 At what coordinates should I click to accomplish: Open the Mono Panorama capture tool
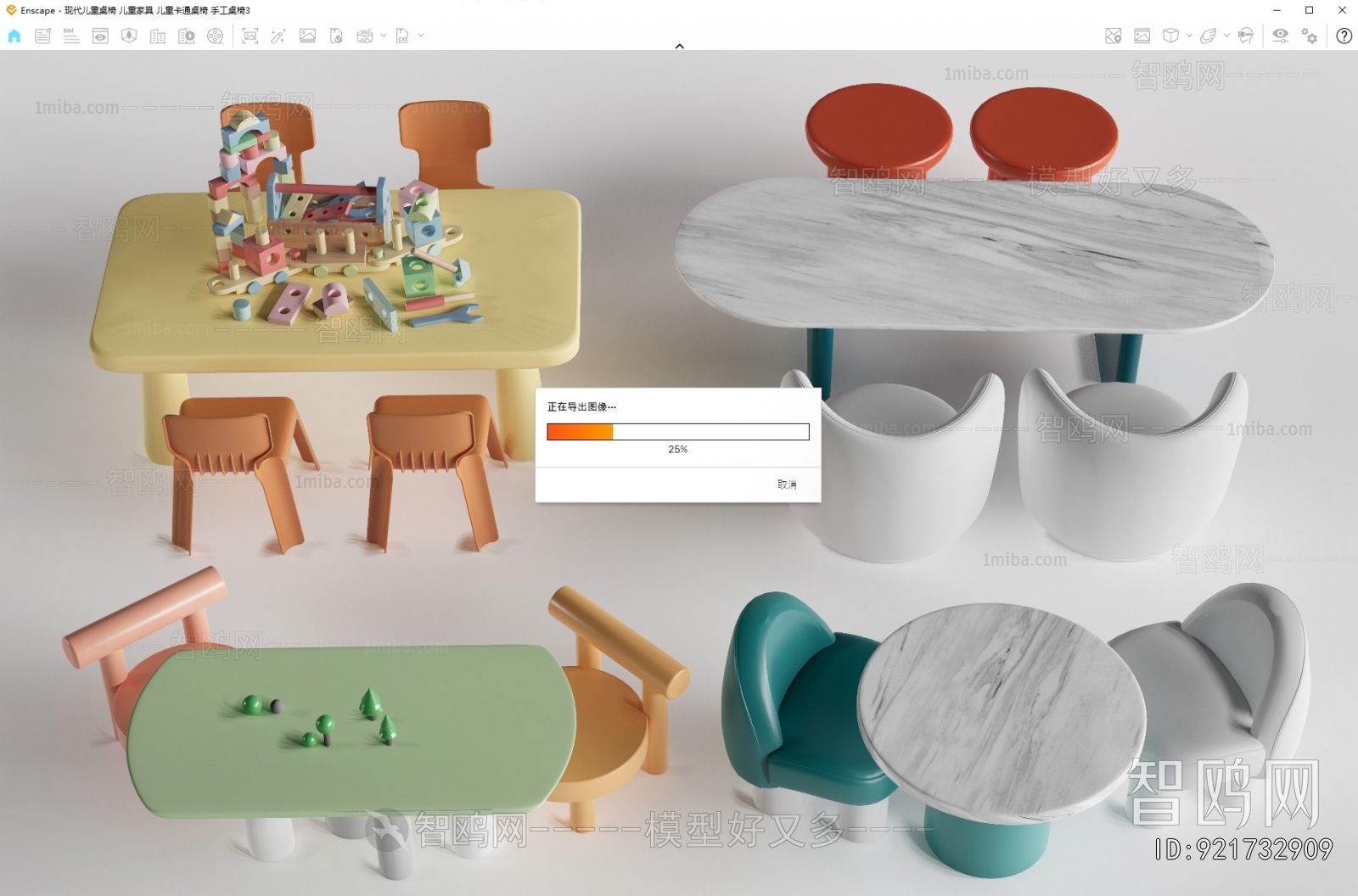367,36
